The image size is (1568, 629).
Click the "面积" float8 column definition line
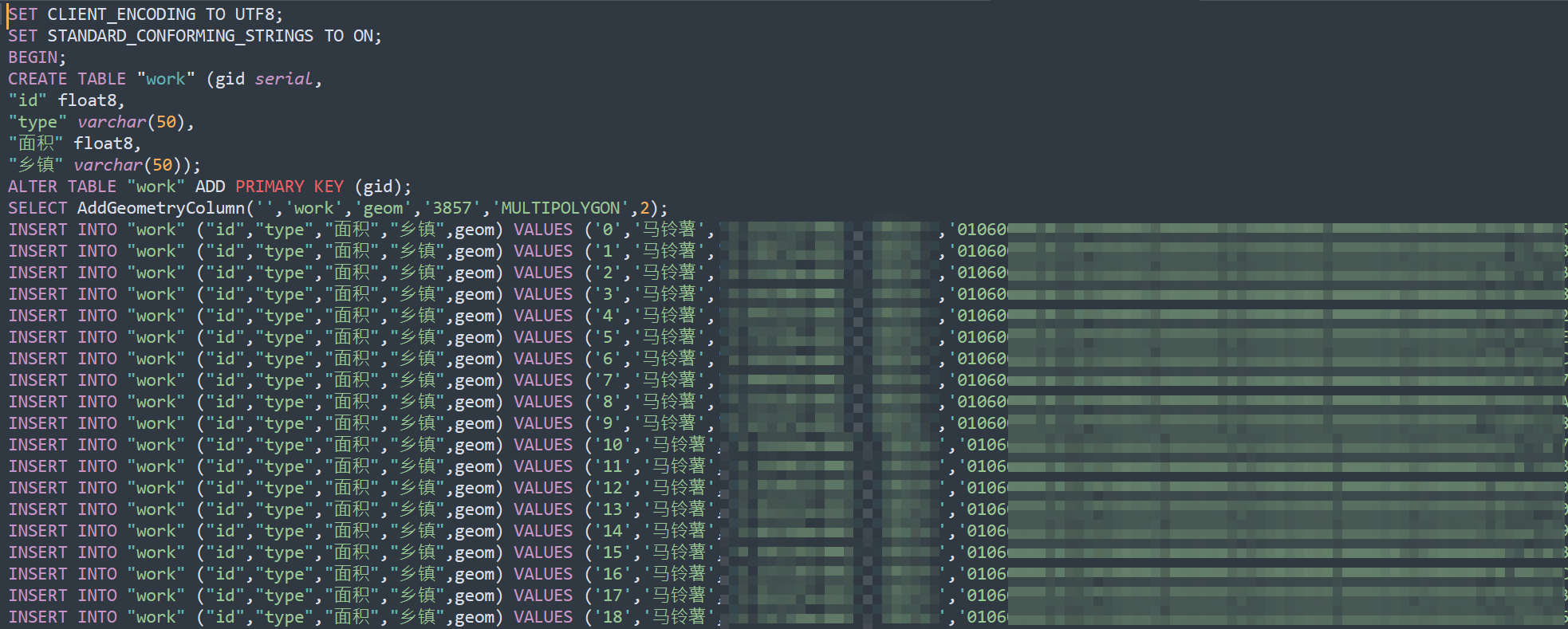coord(75,143)
